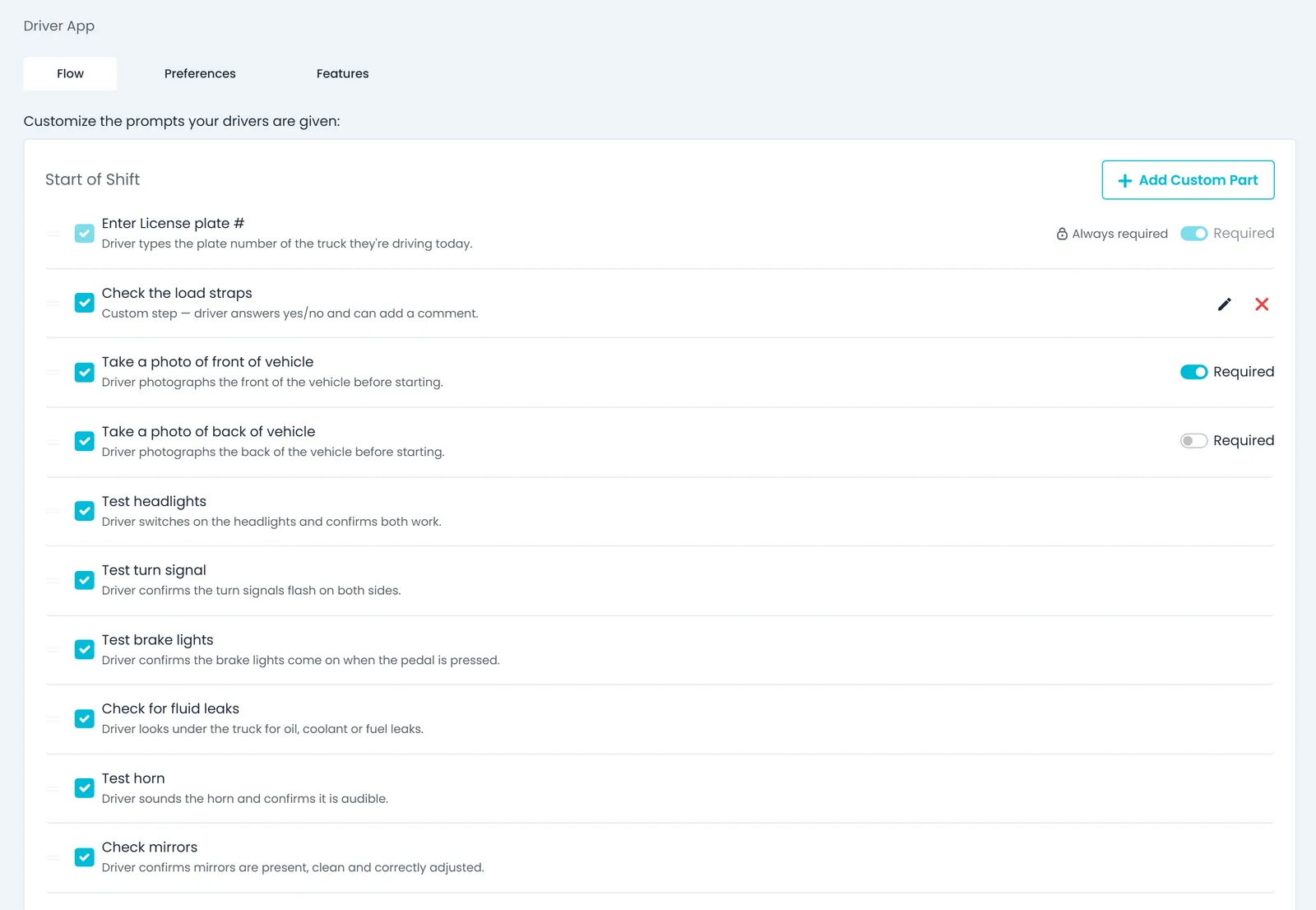Toggle the Enter License plate # checkbox
This screenshot has height=910, width=1316.
point(85,234)
